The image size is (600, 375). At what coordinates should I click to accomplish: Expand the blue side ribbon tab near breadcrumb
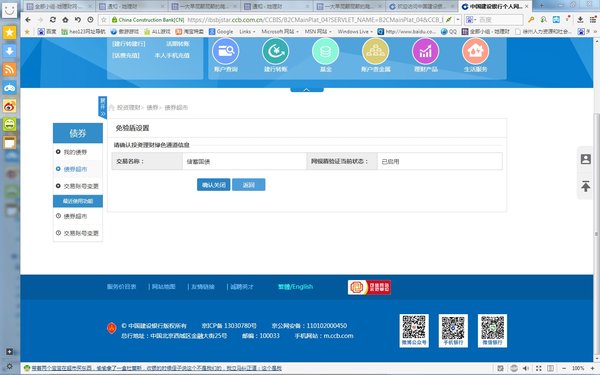tap(102, 108)
